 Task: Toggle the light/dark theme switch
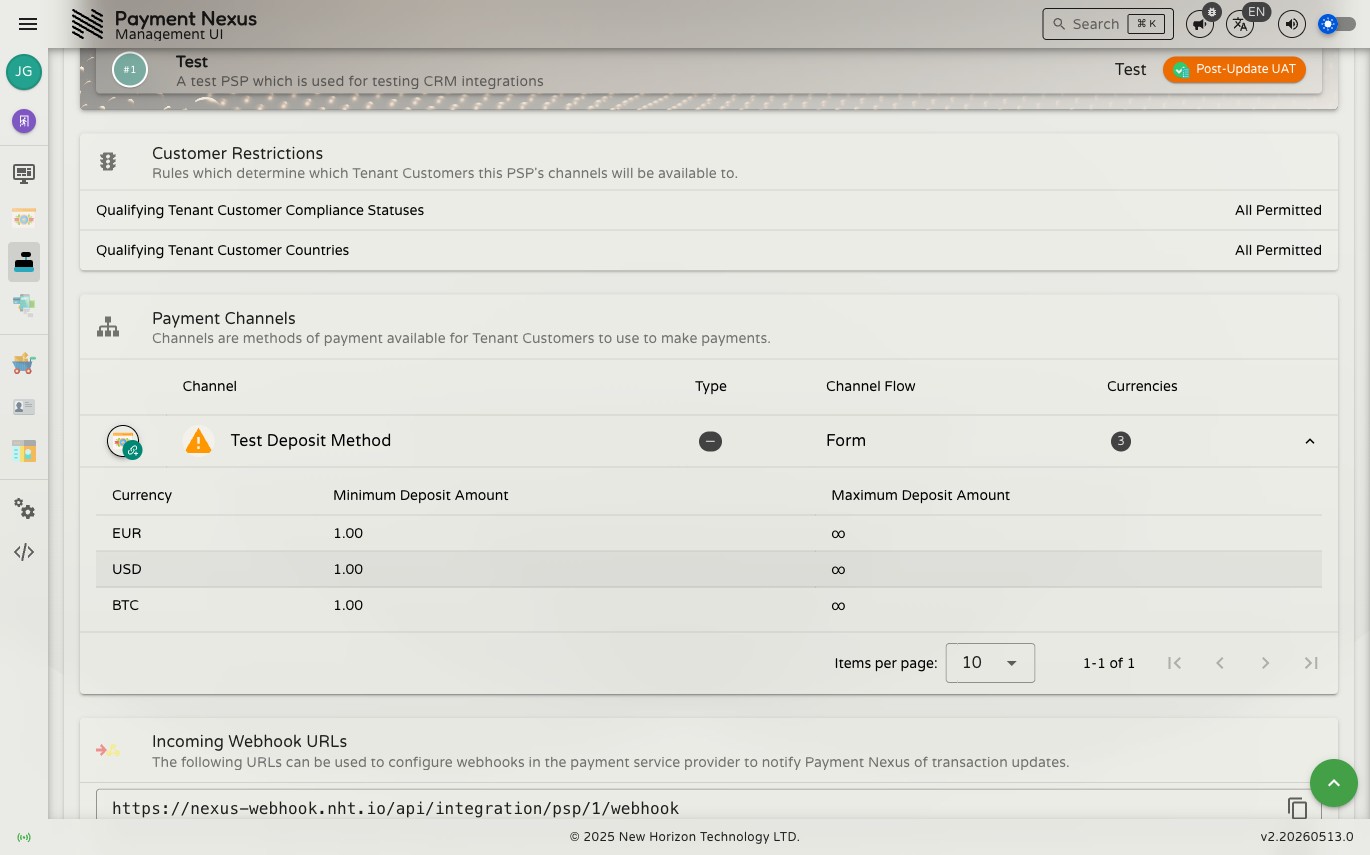(1337, 24)
